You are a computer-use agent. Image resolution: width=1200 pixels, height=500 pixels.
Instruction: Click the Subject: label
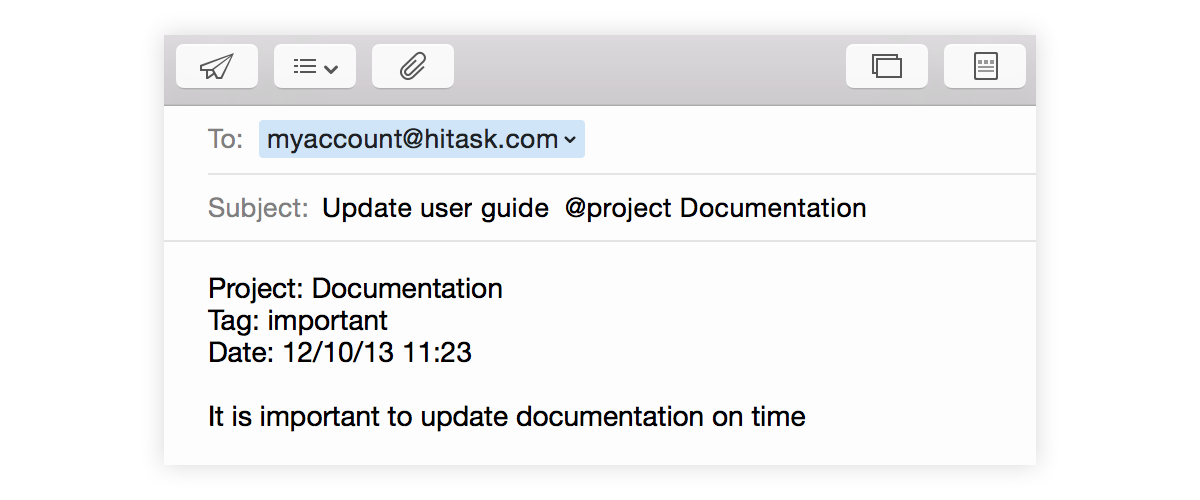(258, 208)
